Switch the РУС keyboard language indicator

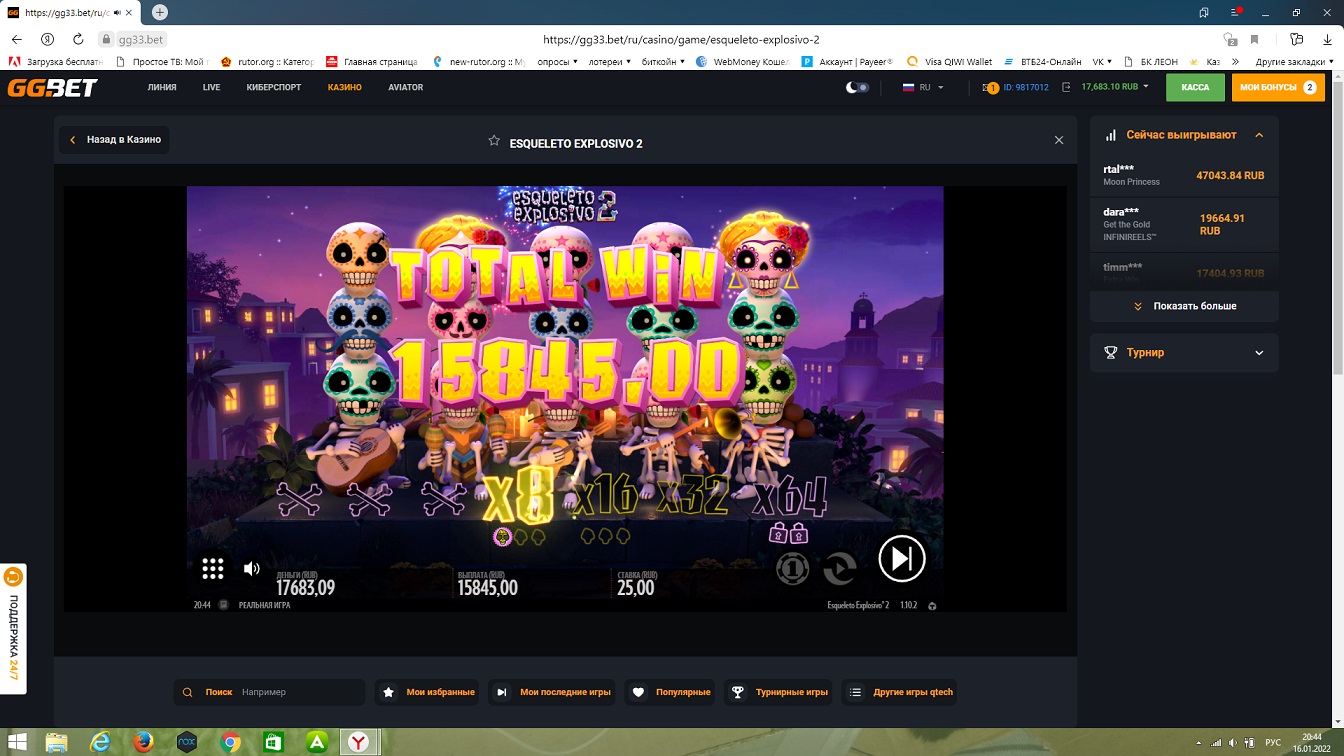point(1273,742)
